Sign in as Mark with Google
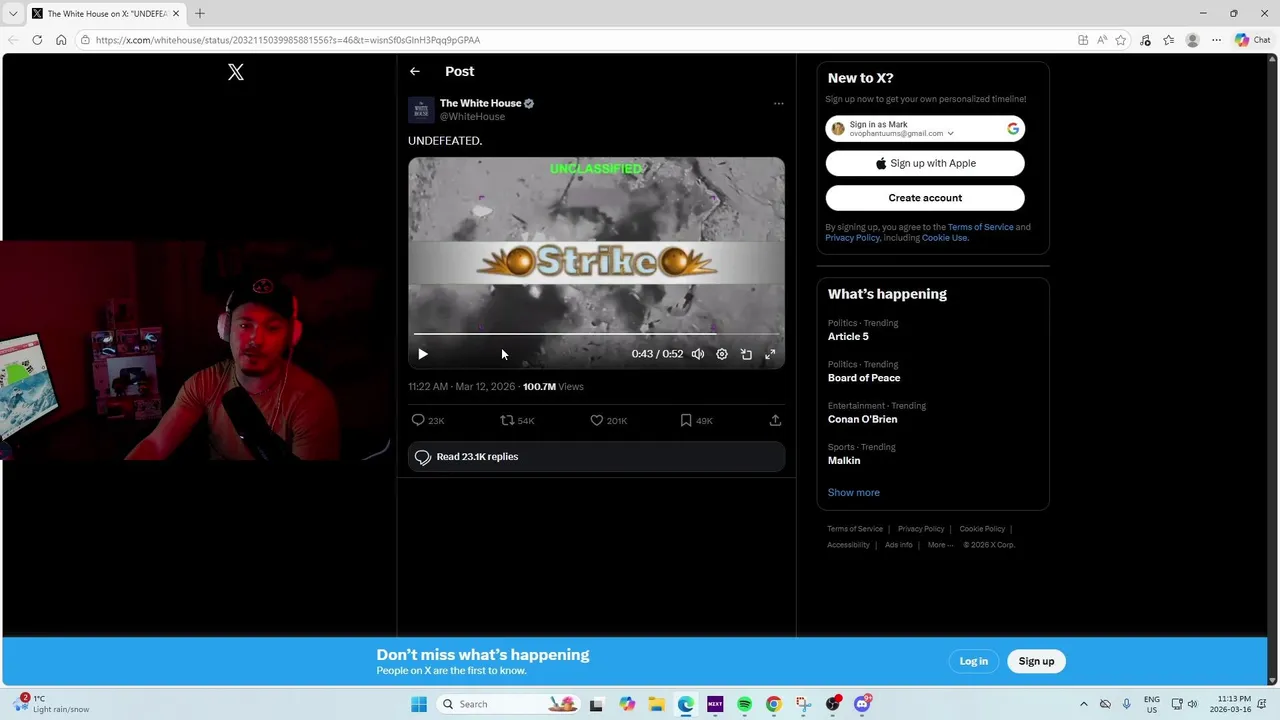Image resolution: width=1280 pixels, height=720 pixels. [925, 129]
